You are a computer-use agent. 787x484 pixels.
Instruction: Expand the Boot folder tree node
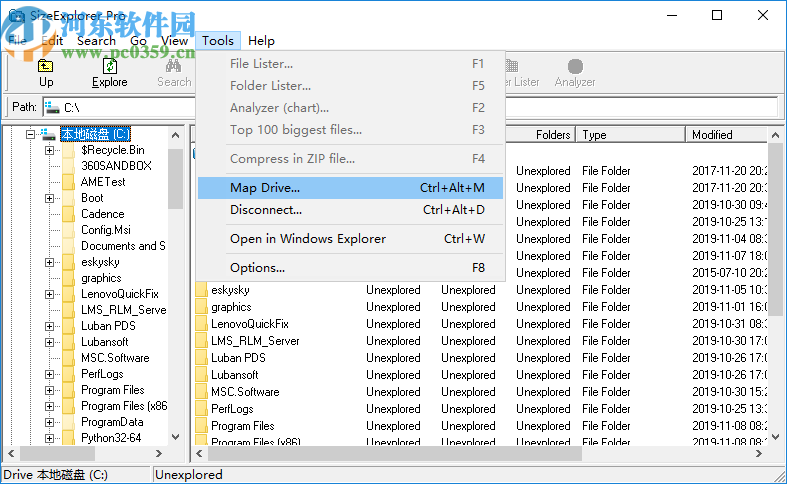(49, 198)
